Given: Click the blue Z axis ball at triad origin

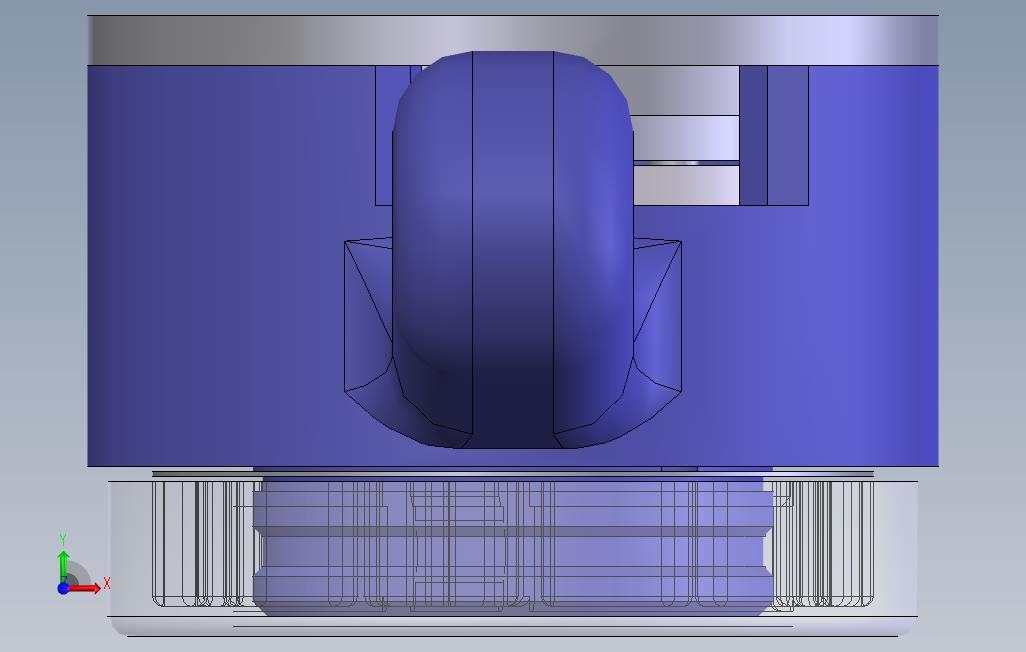Looking at the screenshot, I should click(x=63, y=588).
